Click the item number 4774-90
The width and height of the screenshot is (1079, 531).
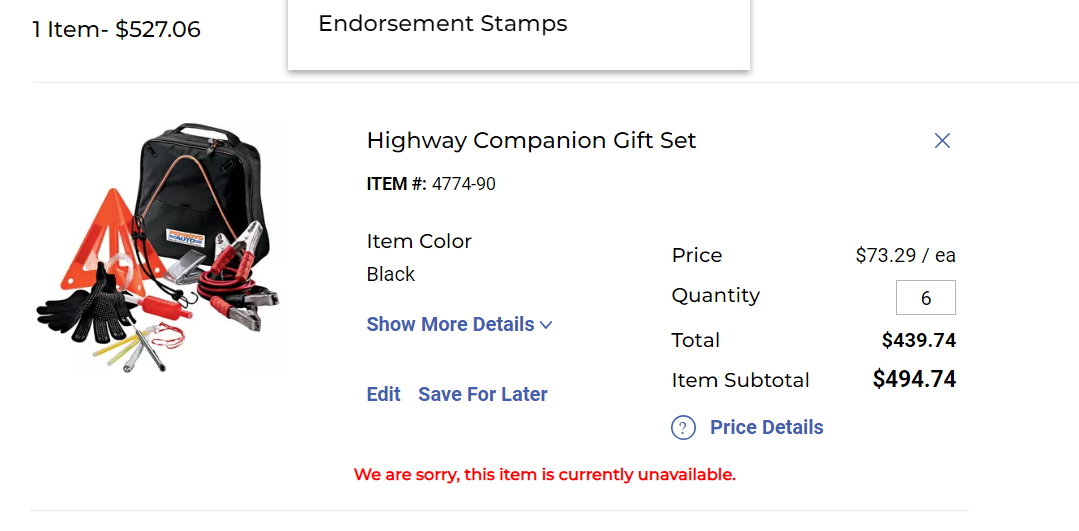tap(463, 184)
